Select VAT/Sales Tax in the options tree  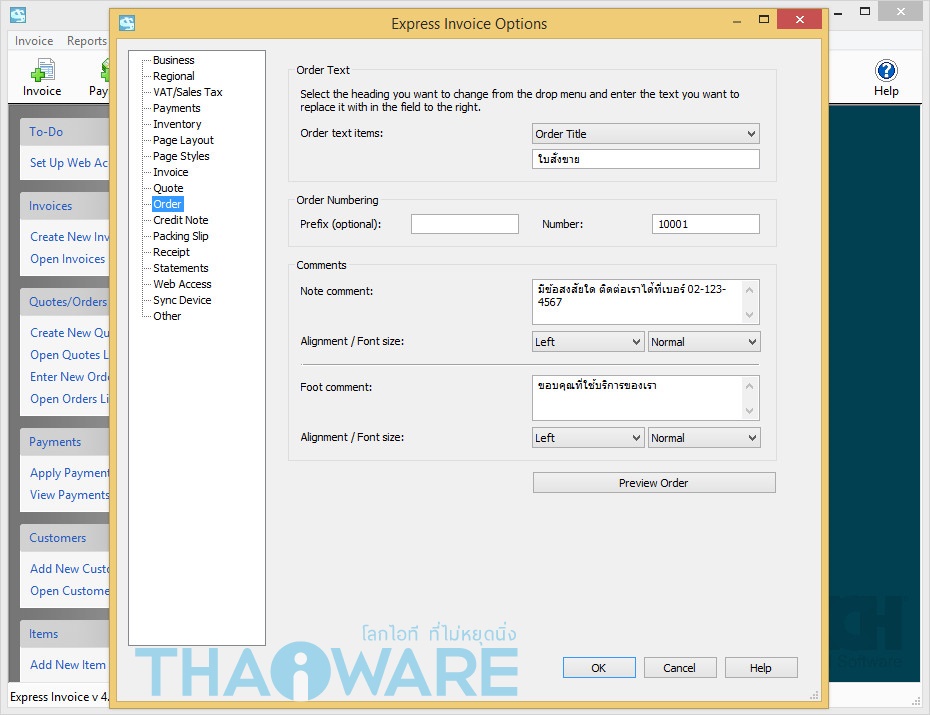coord(187,92)
